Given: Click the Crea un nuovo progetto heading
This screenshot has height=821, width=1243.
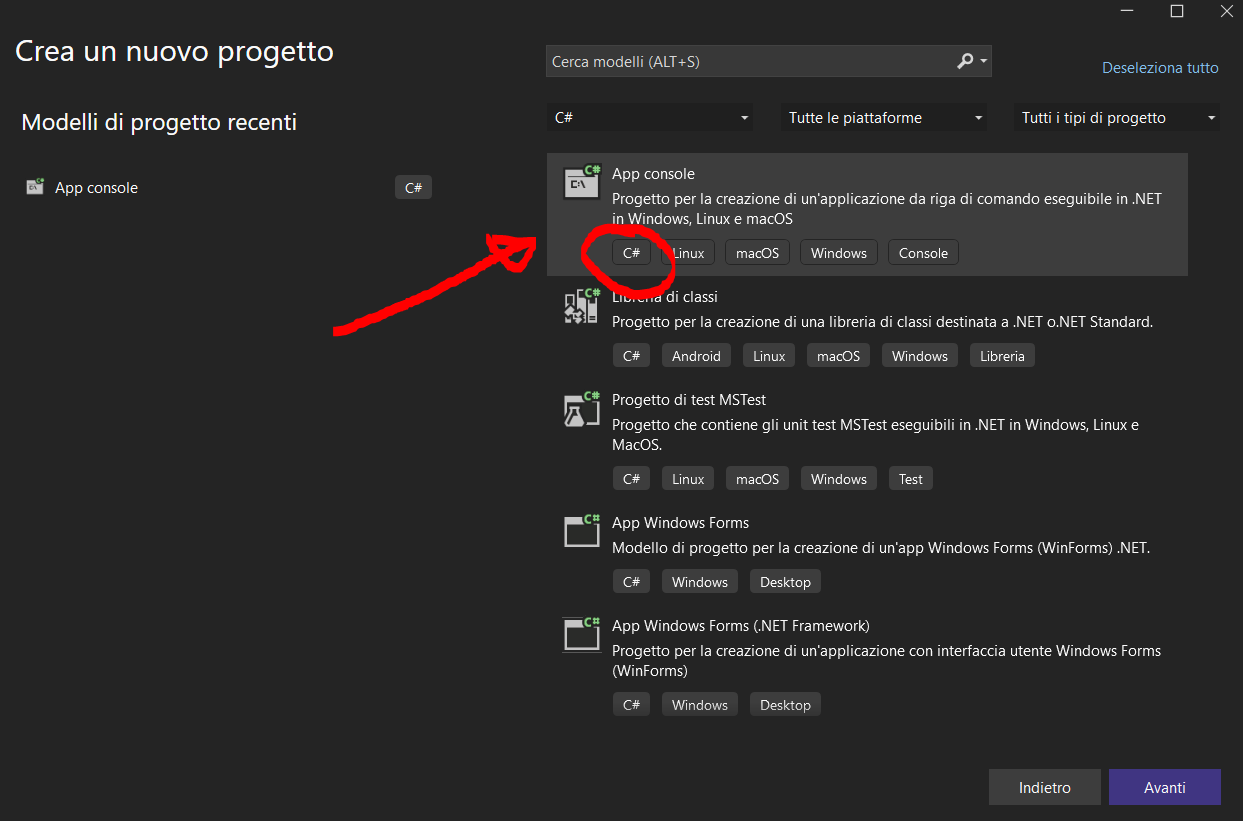Looking at the screenshot, I should click(174, 51).
